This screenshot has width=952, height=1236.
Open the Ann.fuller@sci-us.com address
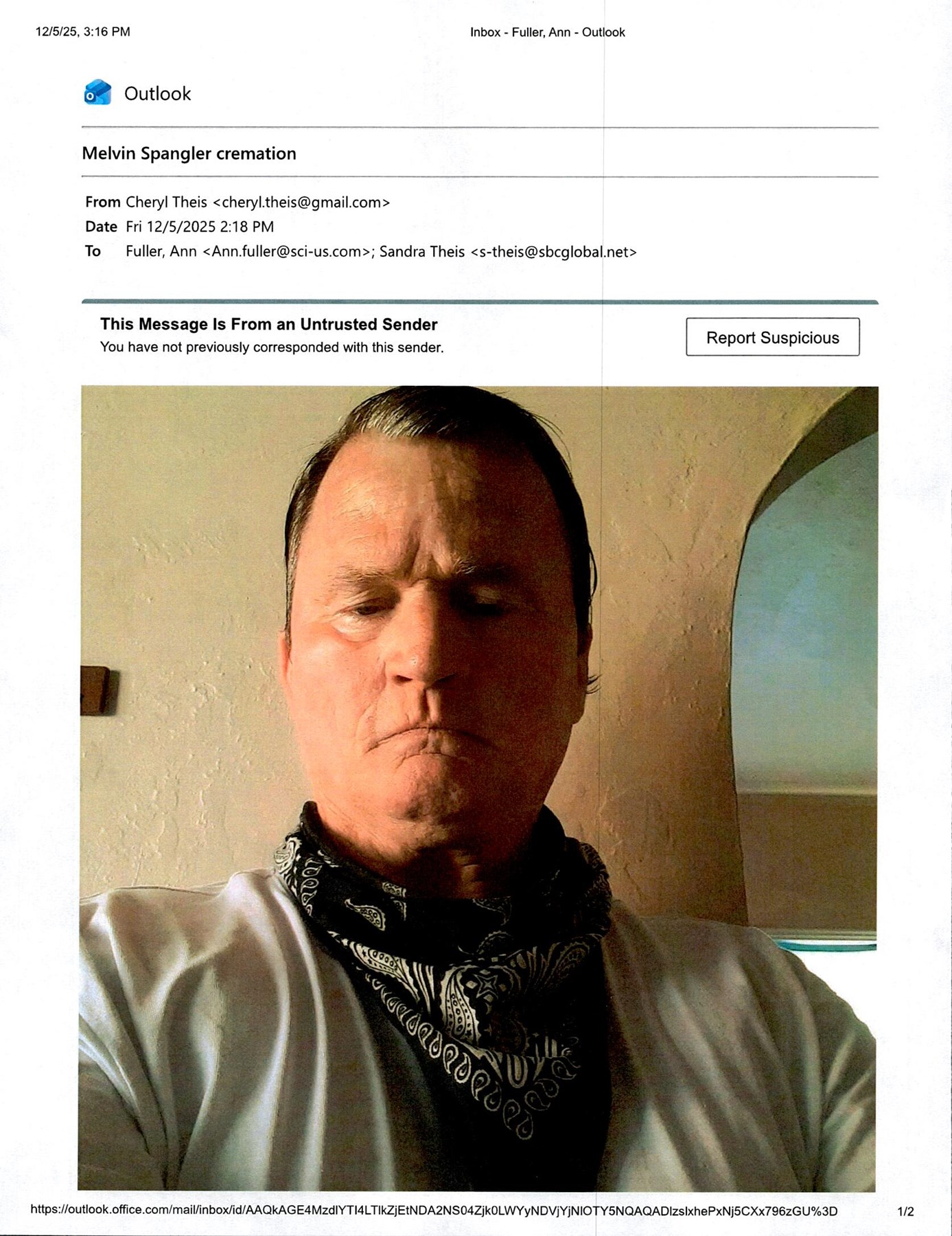pos(286,251)
